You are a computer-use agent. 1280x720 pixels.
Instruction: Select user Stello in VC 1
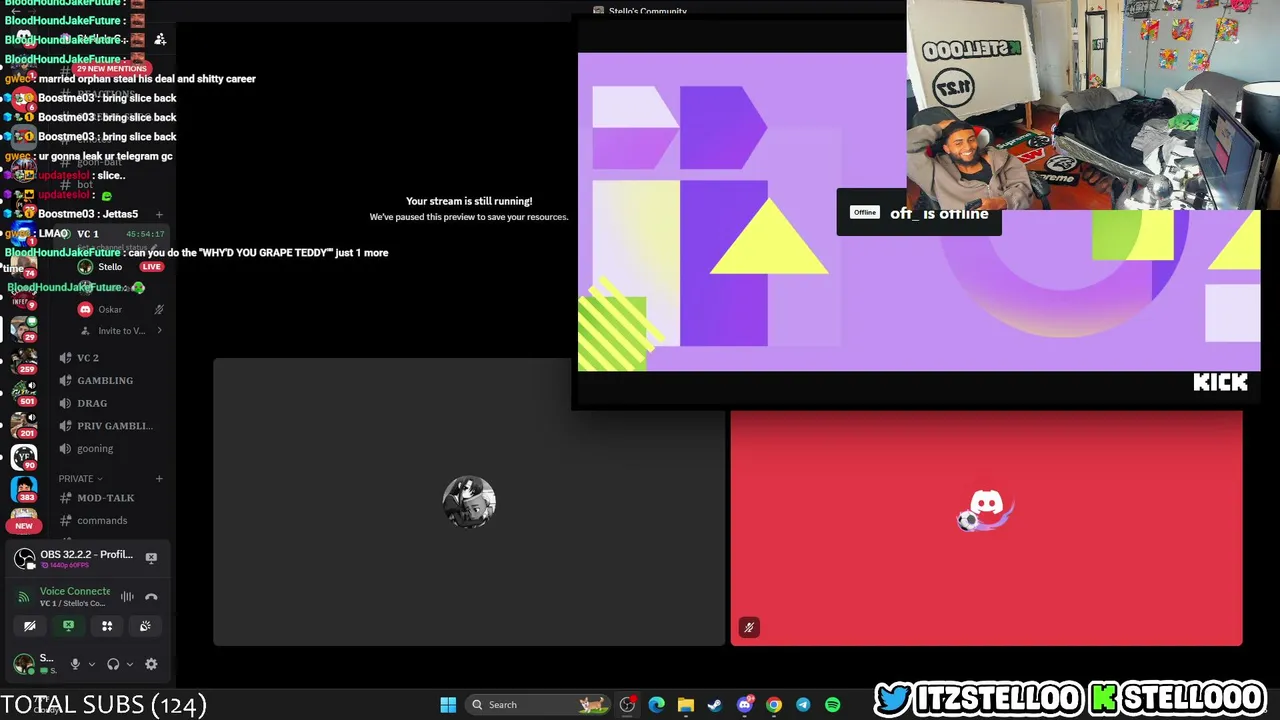(110, 267)
